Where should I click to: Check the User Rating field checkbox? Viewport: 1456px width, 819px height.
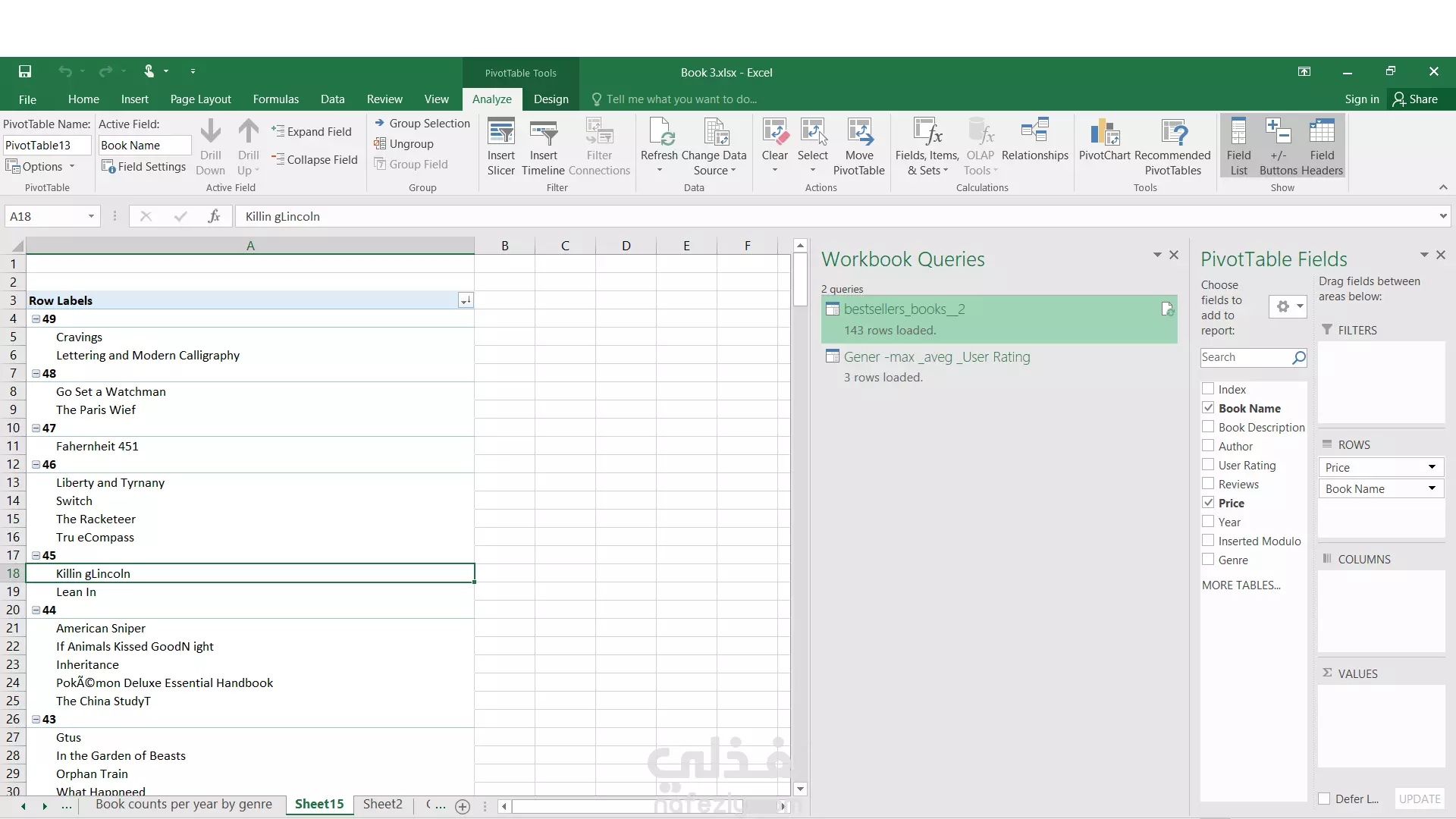click(1208, 465)
